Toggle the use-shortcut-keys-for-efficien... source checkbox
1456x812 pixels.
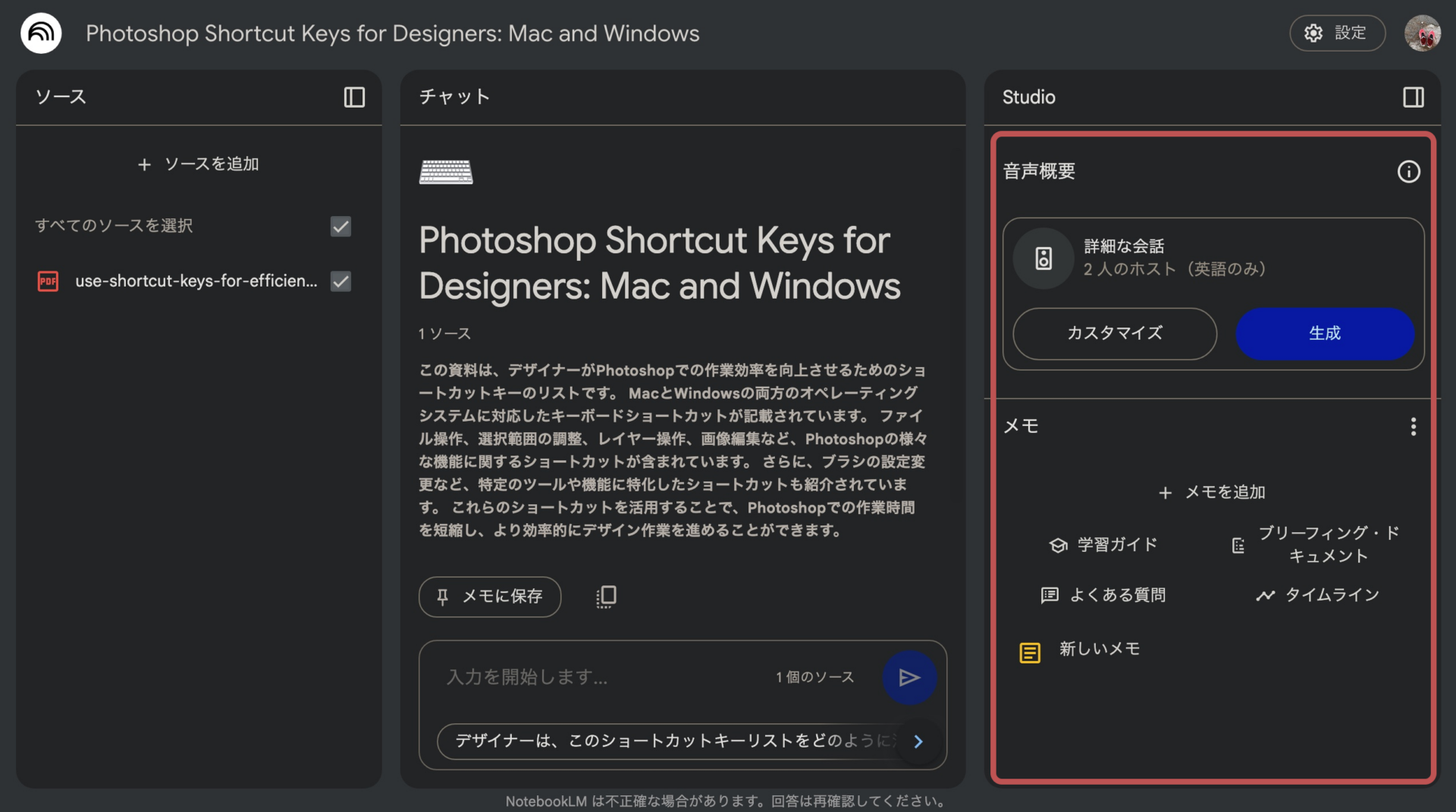340,281
